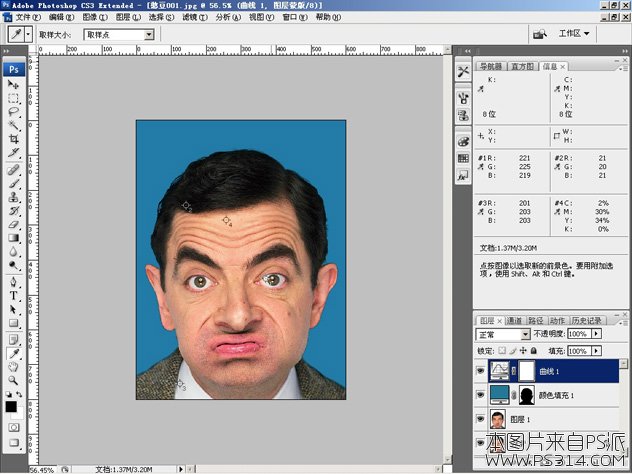
Task: Select the Path Selection tool
Action: [13, 309]
